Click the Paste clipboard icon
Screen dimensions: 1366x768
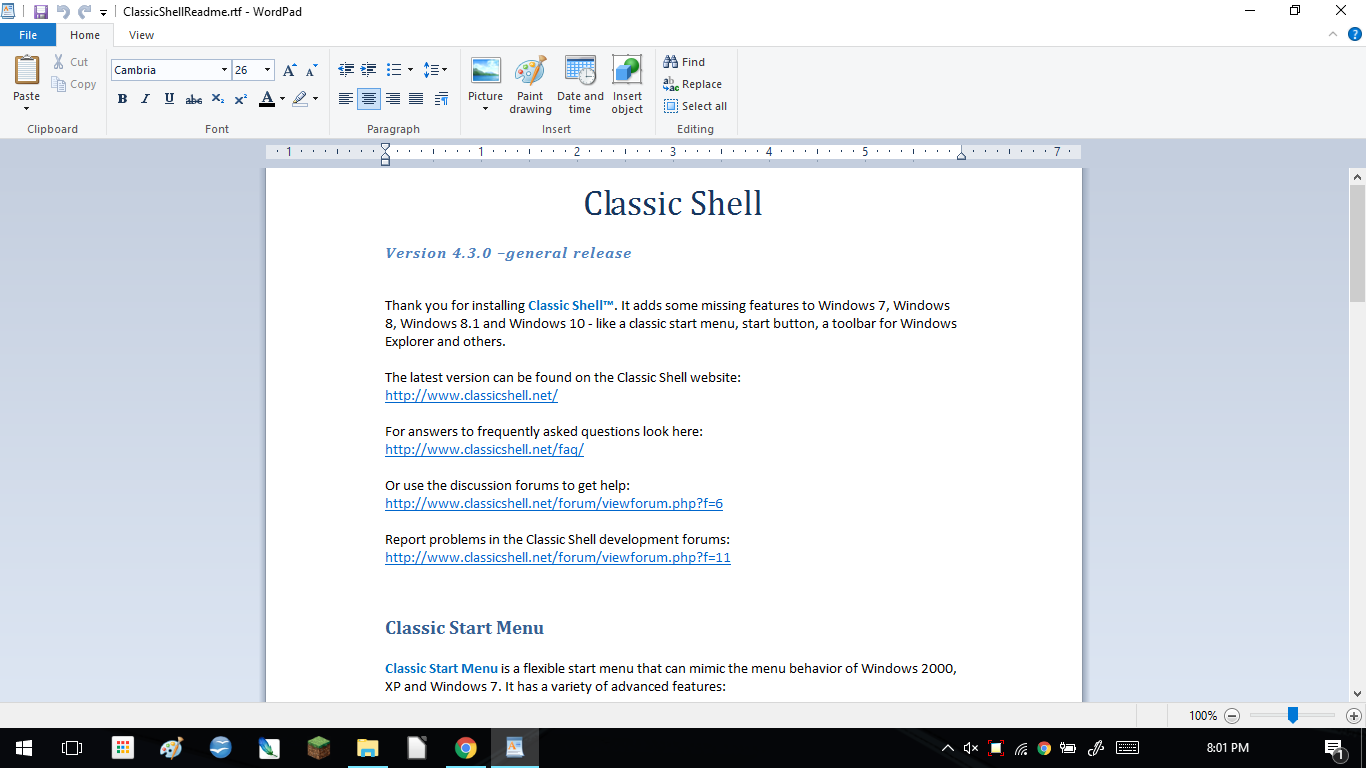pyautogui.click(x=27, y=70)
